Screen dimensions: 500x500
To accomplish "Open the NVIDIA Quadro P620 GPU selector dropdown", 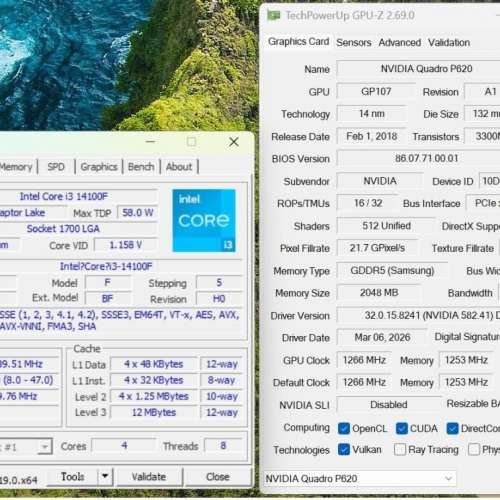I will click(x=360, y=479).
